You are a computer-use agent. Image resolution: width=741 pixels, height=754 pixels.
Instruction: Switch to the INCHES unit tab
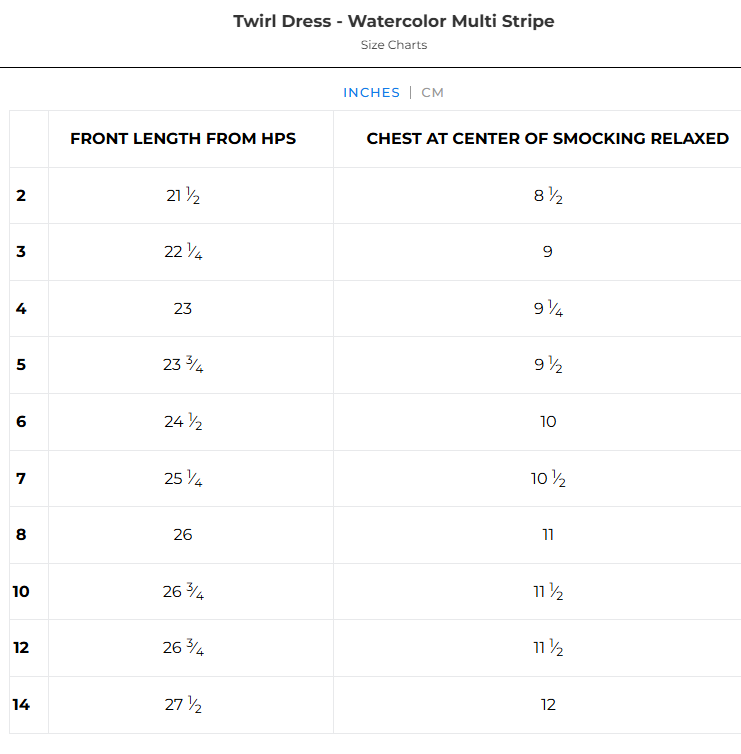click(x=371, y=93)
